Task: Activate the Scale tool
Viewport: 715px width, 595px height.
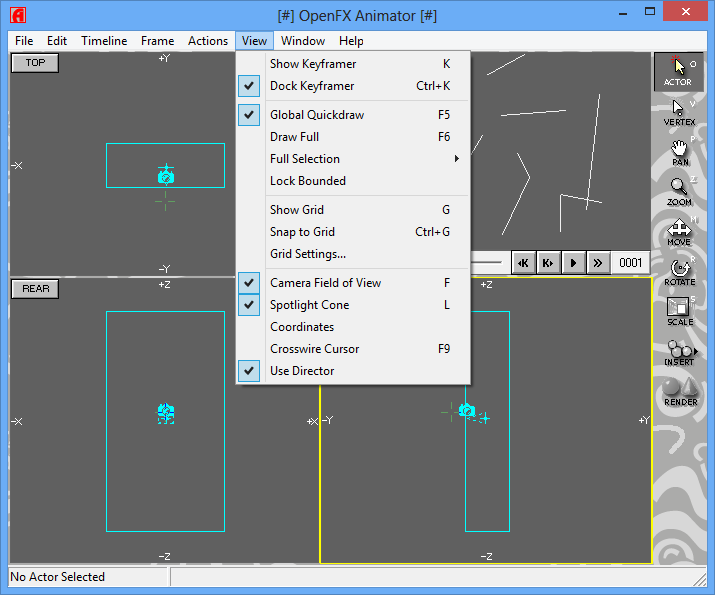Action: 679,312
